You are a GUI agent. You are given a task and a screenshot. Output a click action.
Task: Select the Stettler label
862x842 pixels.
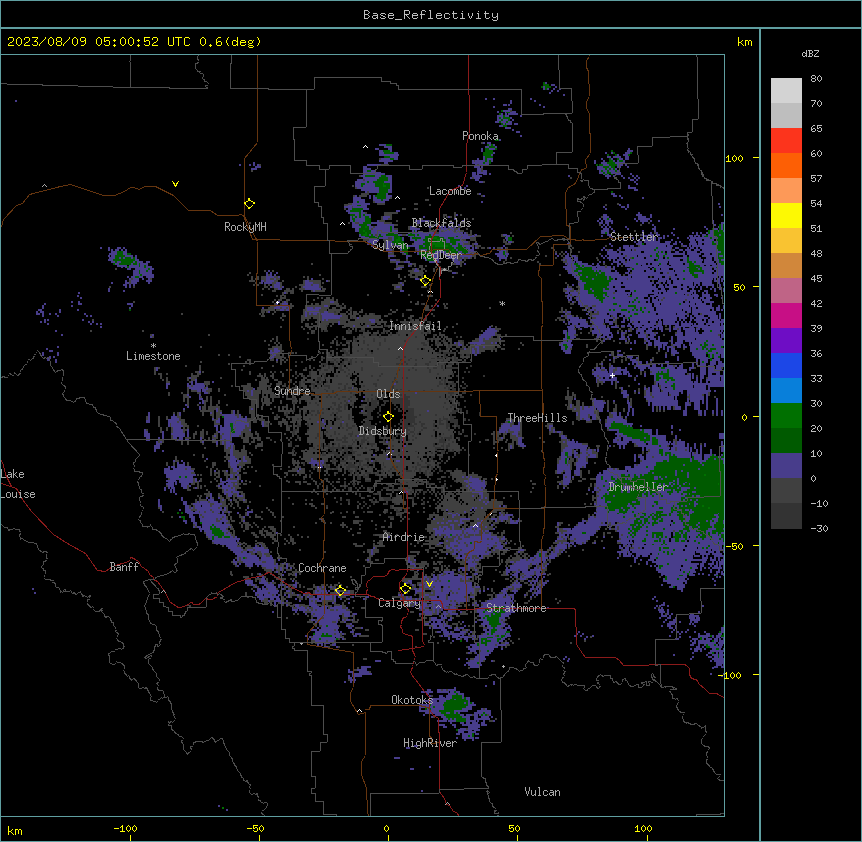coord(634,237)
